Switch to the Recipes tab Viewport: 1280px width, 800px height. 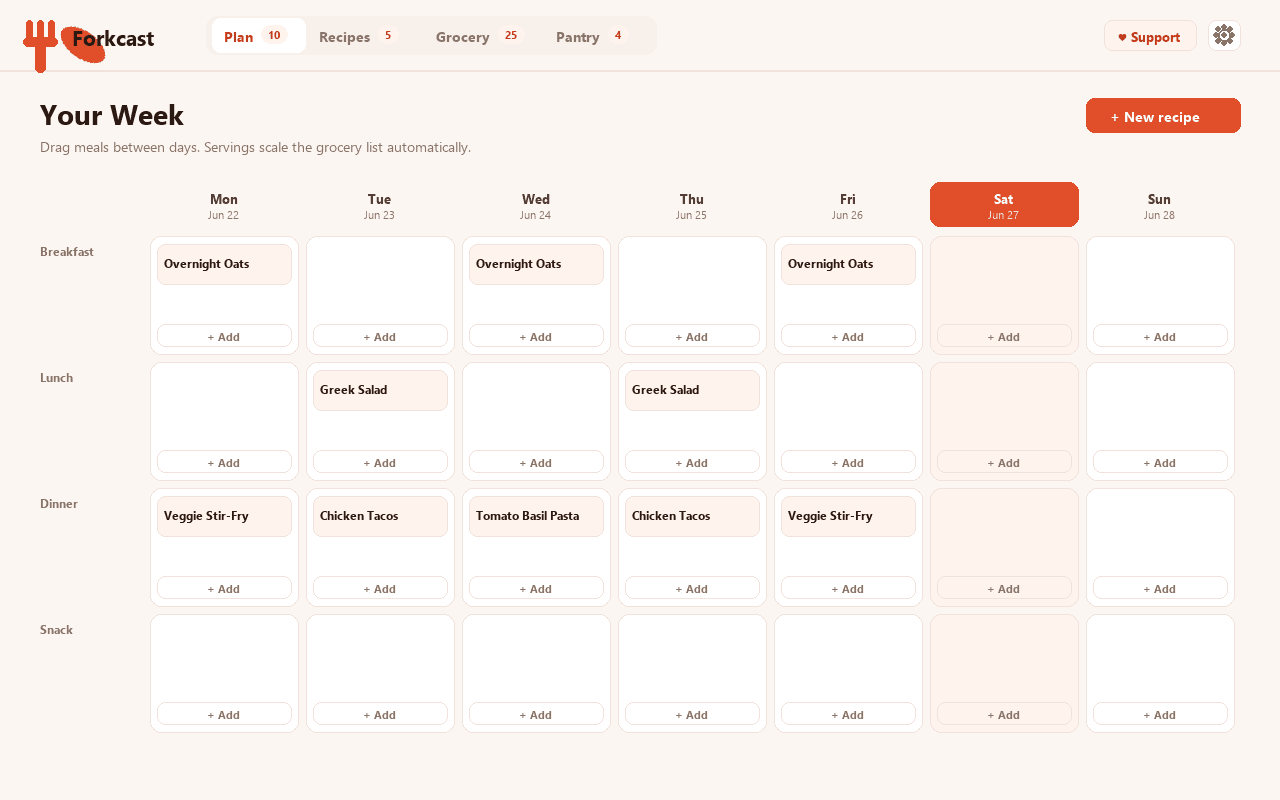pos(358,36)
